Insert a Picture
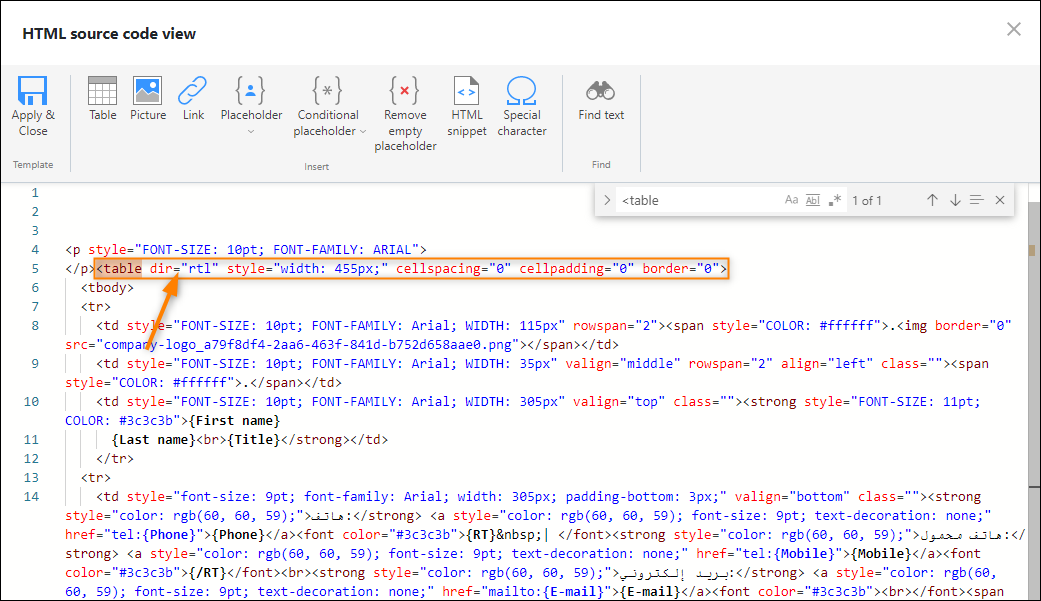 pyautogui.click(x=147, y=98)
